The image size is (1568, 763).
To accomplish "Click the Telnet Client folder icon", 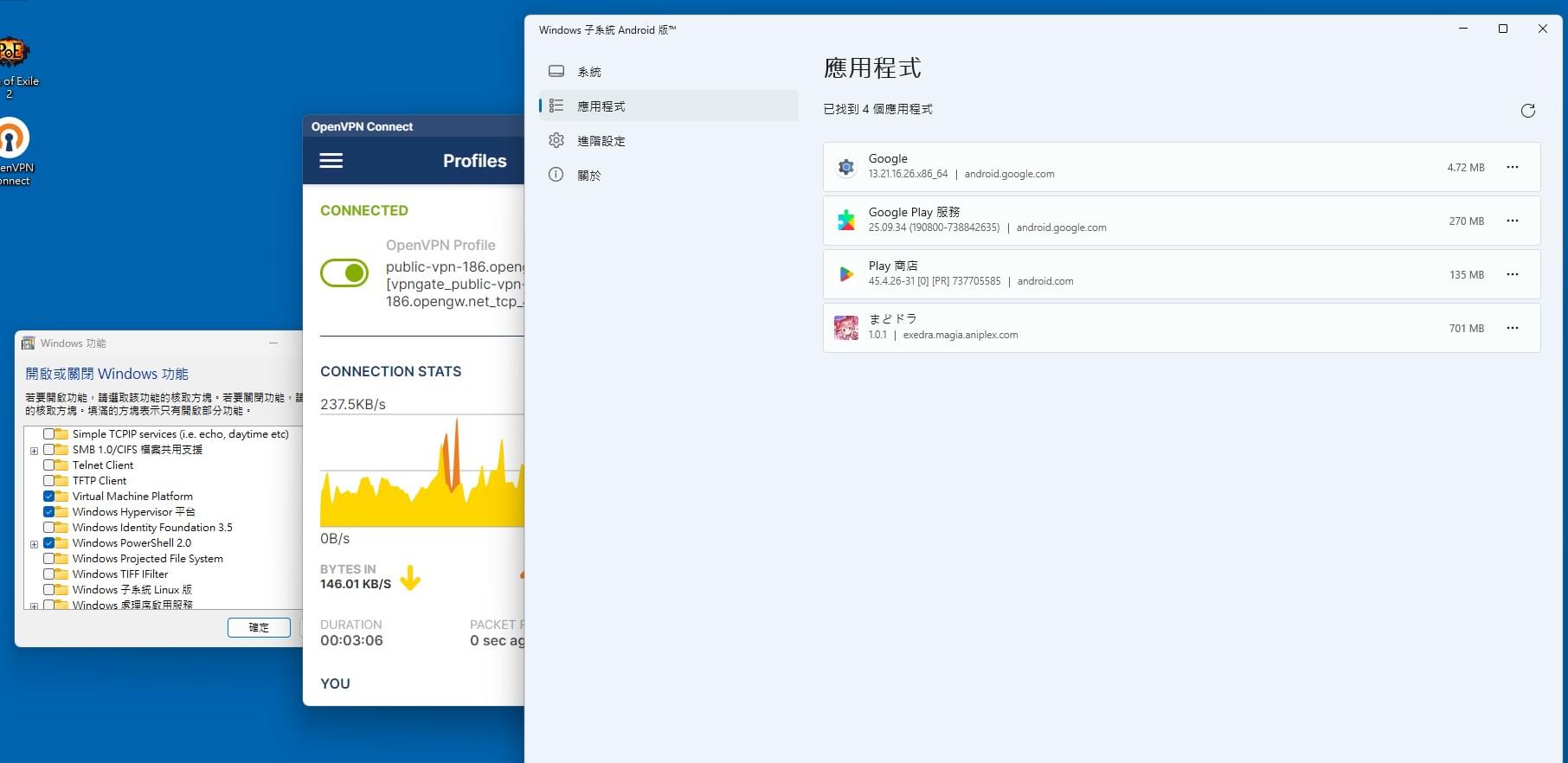I will [61, 465].
